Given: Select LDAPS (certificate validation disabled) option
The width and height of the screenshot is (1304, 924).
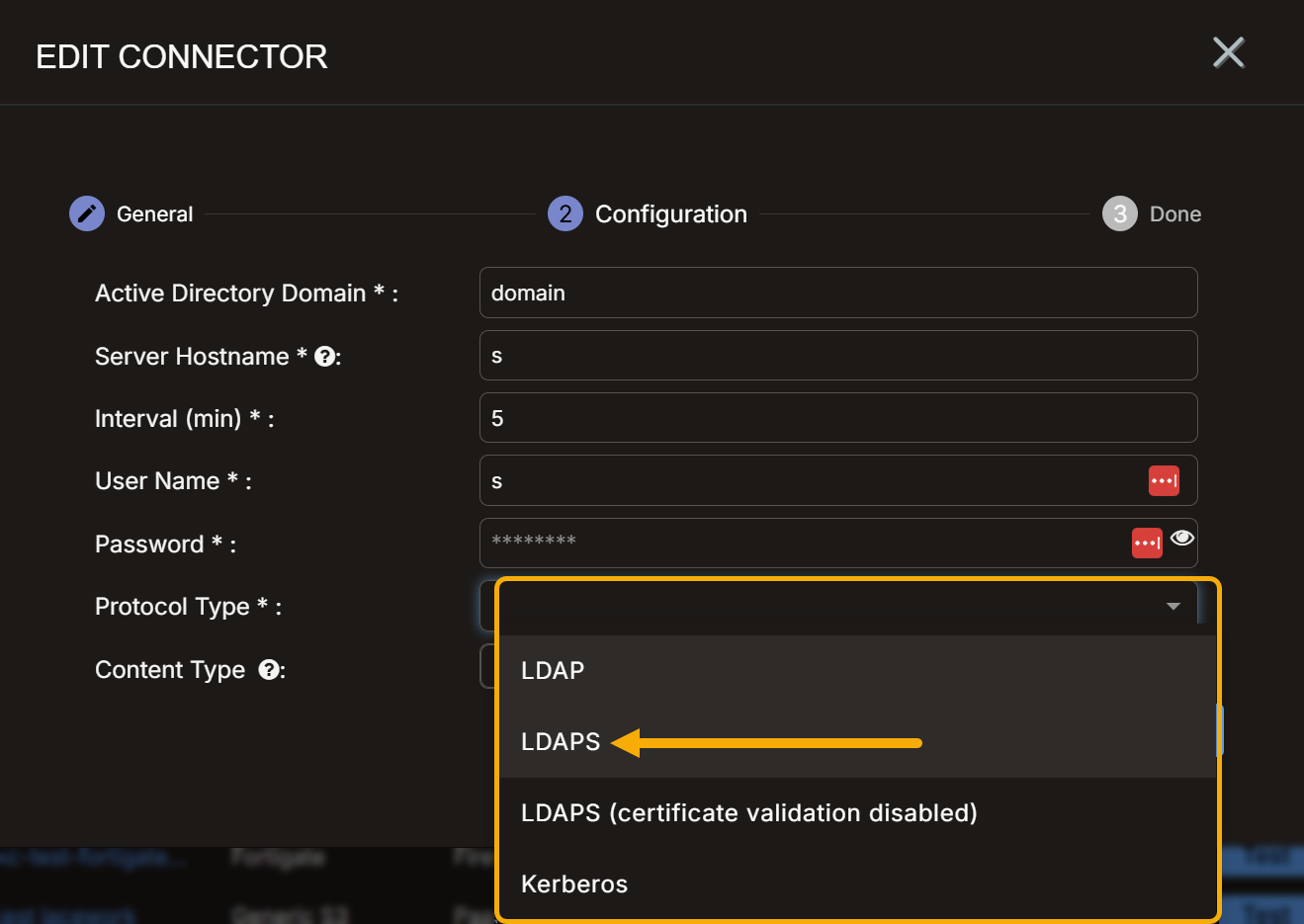Looking at the screenshot, I should coord(857,813).
